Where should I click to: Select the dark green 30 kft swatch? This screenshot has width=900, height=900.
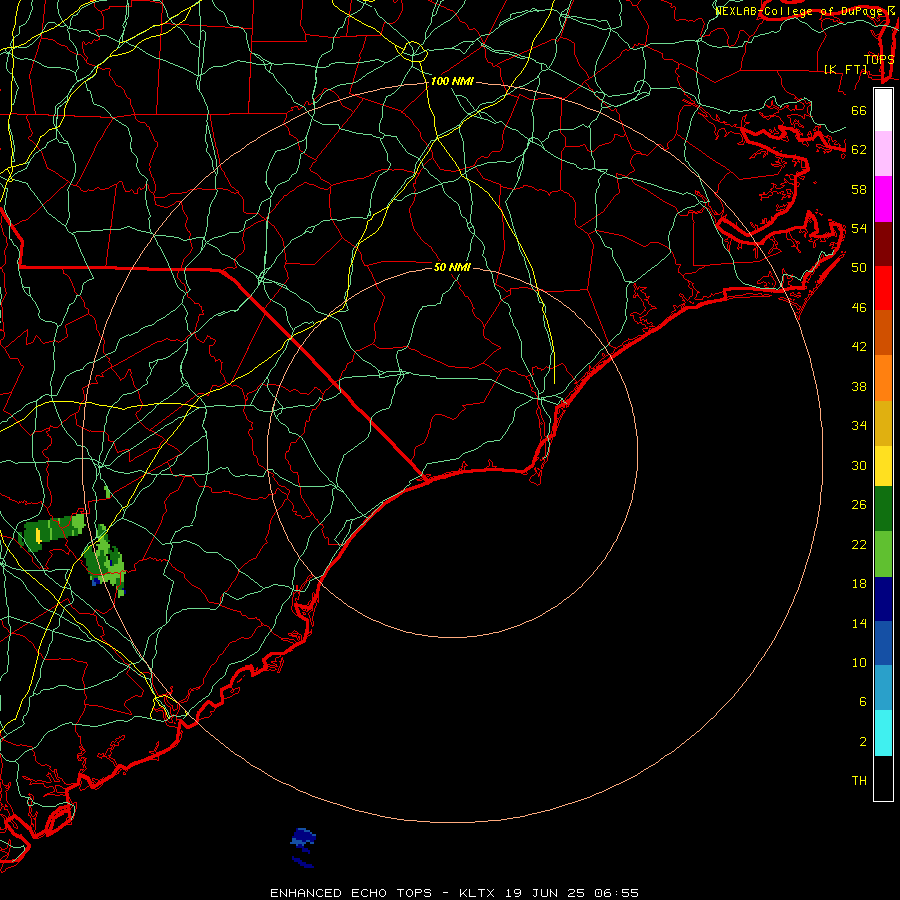[883, 509]
